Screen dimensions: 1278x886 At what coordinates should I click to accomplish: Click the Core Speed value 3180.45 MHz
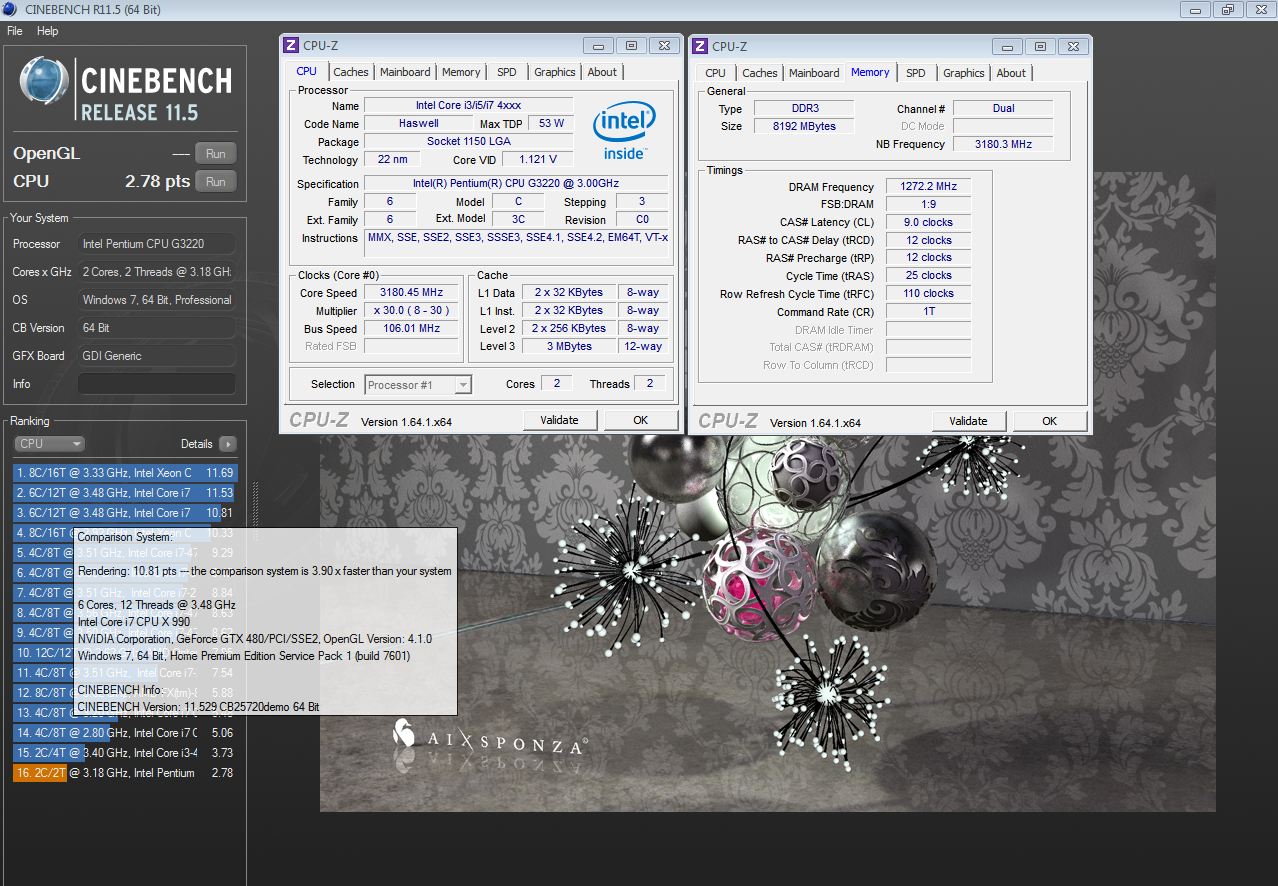(x=411, y=293)
